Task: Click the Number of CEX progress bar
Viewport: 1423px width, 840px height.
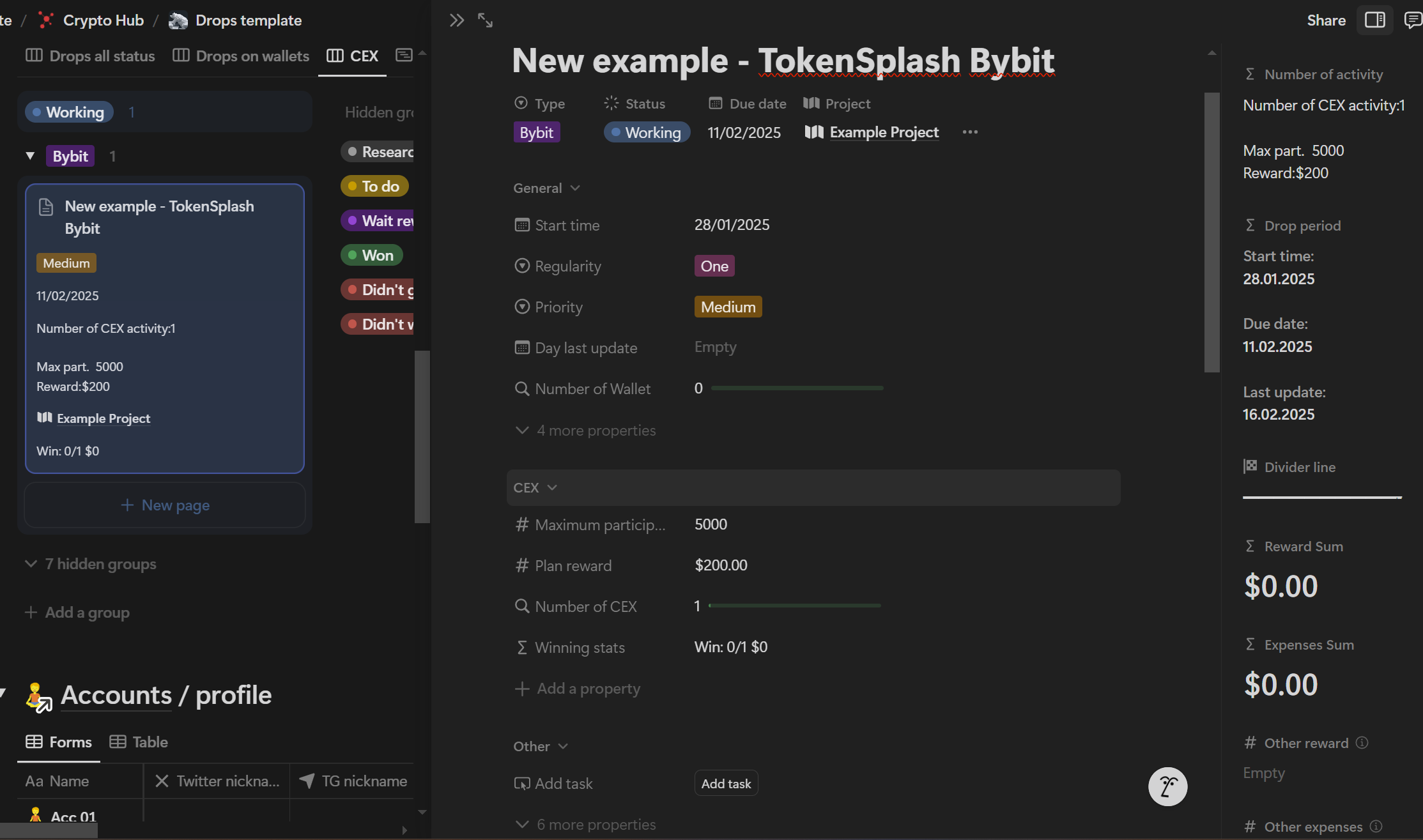Action: pos(795,605)
